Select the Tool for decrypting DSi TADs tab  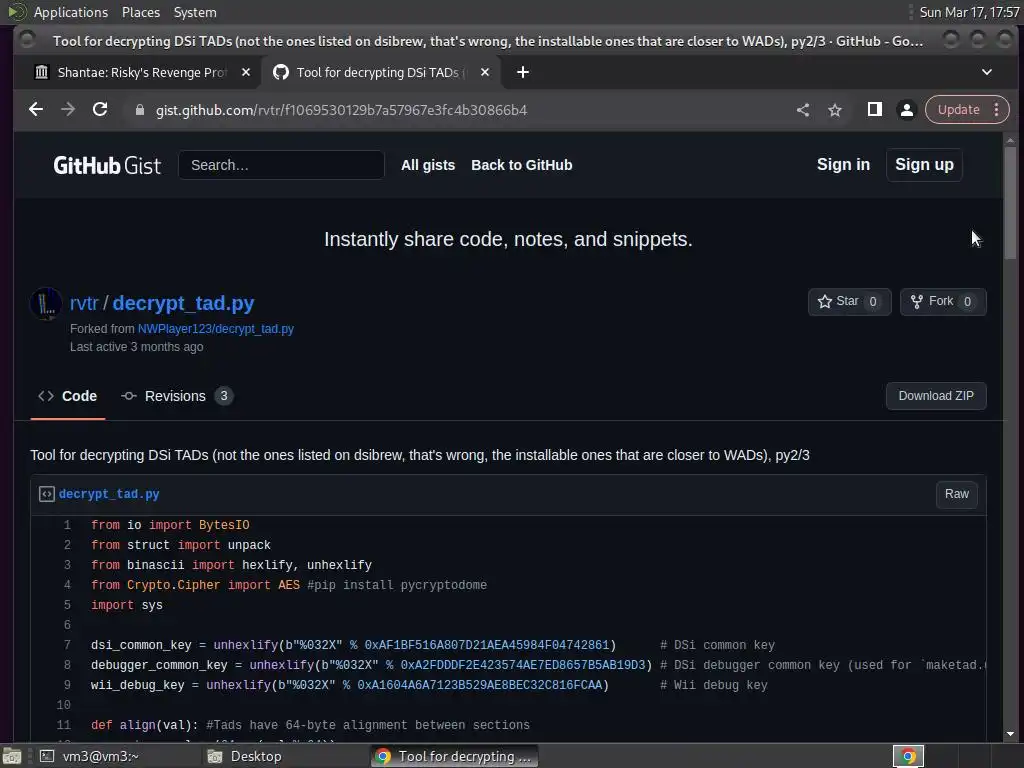[381, 72]
